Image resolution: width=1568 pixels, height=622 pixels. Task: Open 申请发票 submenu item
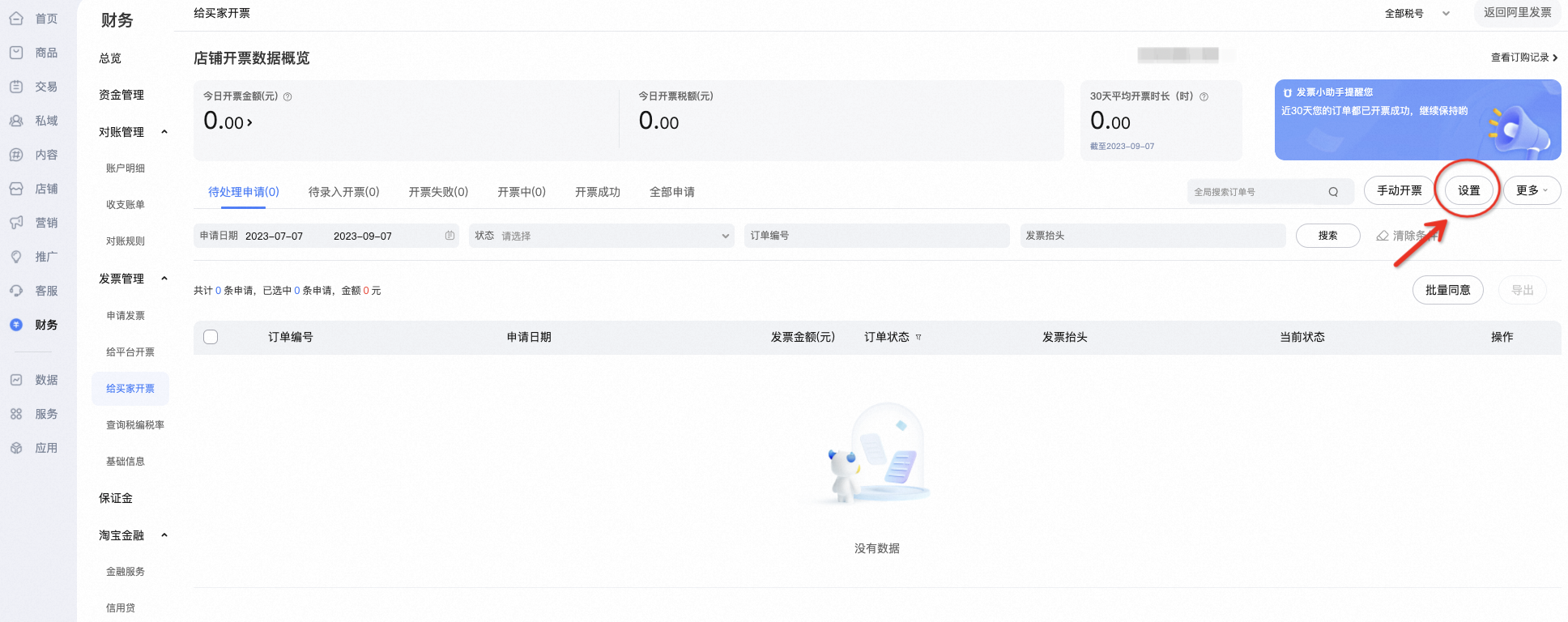click(126, 316)
